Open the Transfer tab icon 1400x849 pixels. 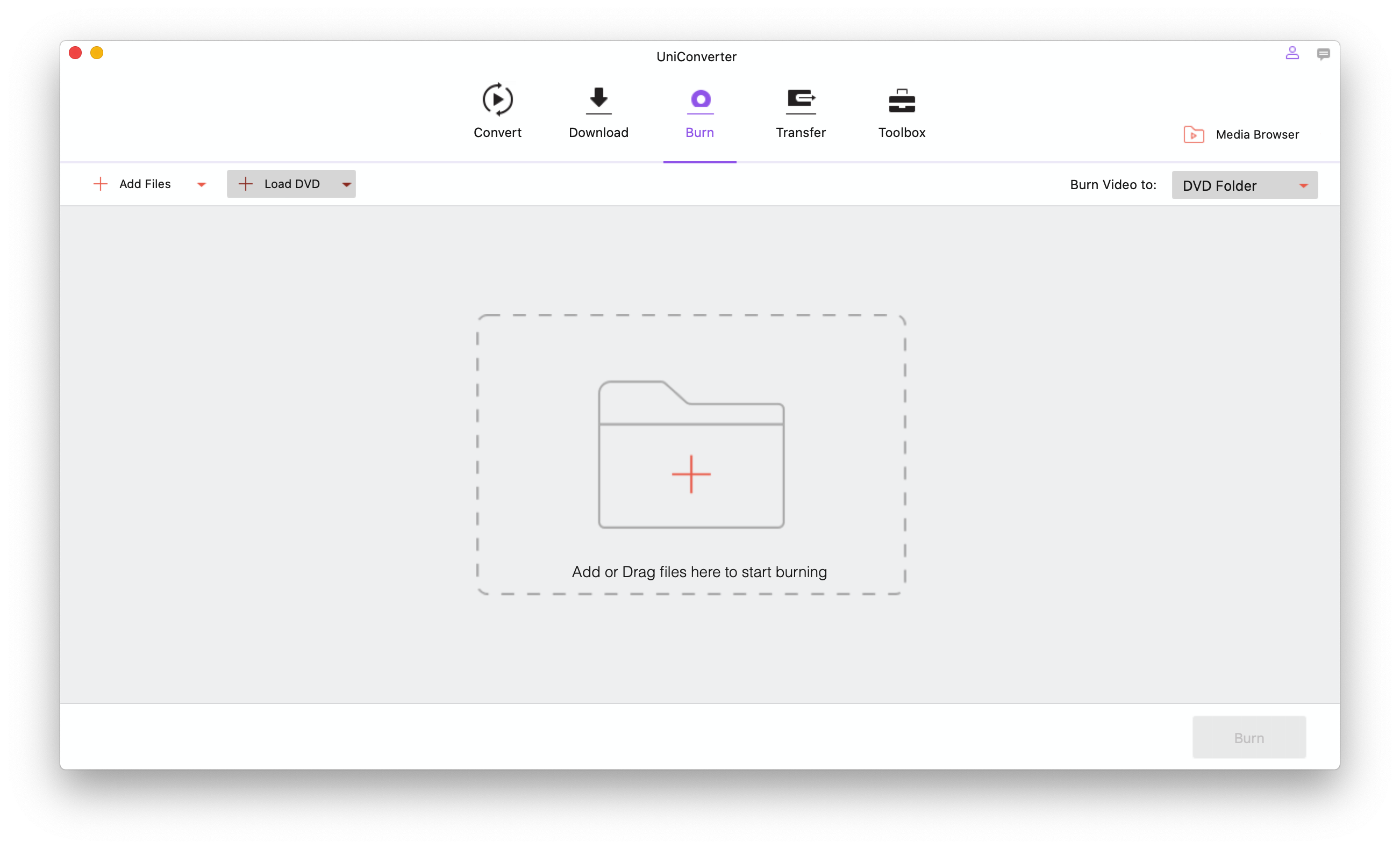point(801,100)
